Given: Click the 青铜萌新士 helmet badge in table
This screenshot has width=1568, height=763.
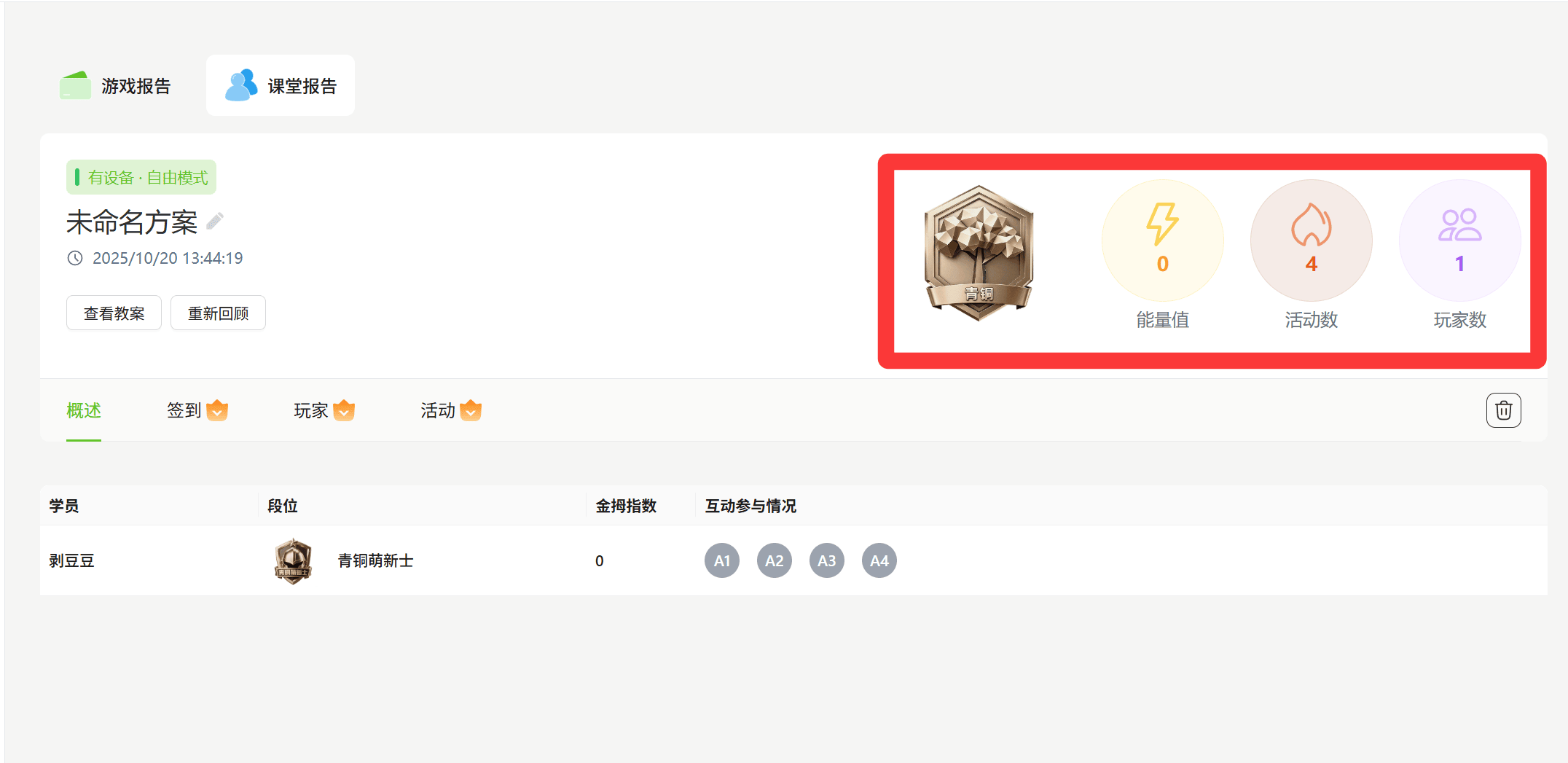Looking at the screenshot, I should (x=293, y=560).
